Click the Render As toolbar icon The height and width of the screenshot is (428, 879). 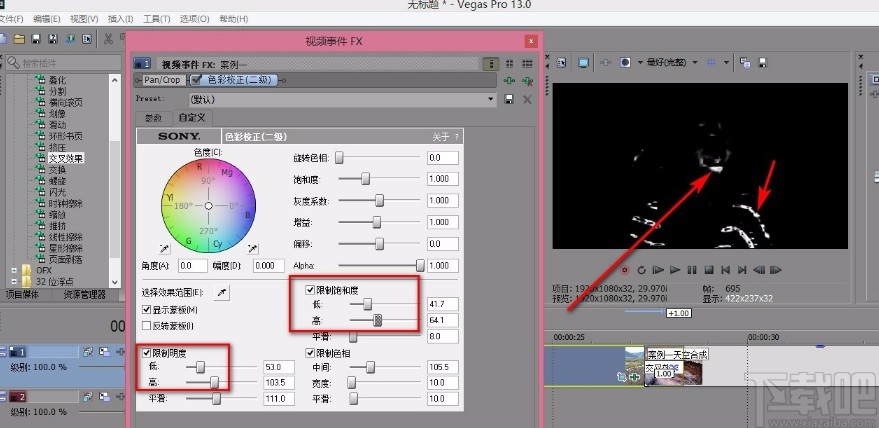pyautogui.click(x=70, y=39)
